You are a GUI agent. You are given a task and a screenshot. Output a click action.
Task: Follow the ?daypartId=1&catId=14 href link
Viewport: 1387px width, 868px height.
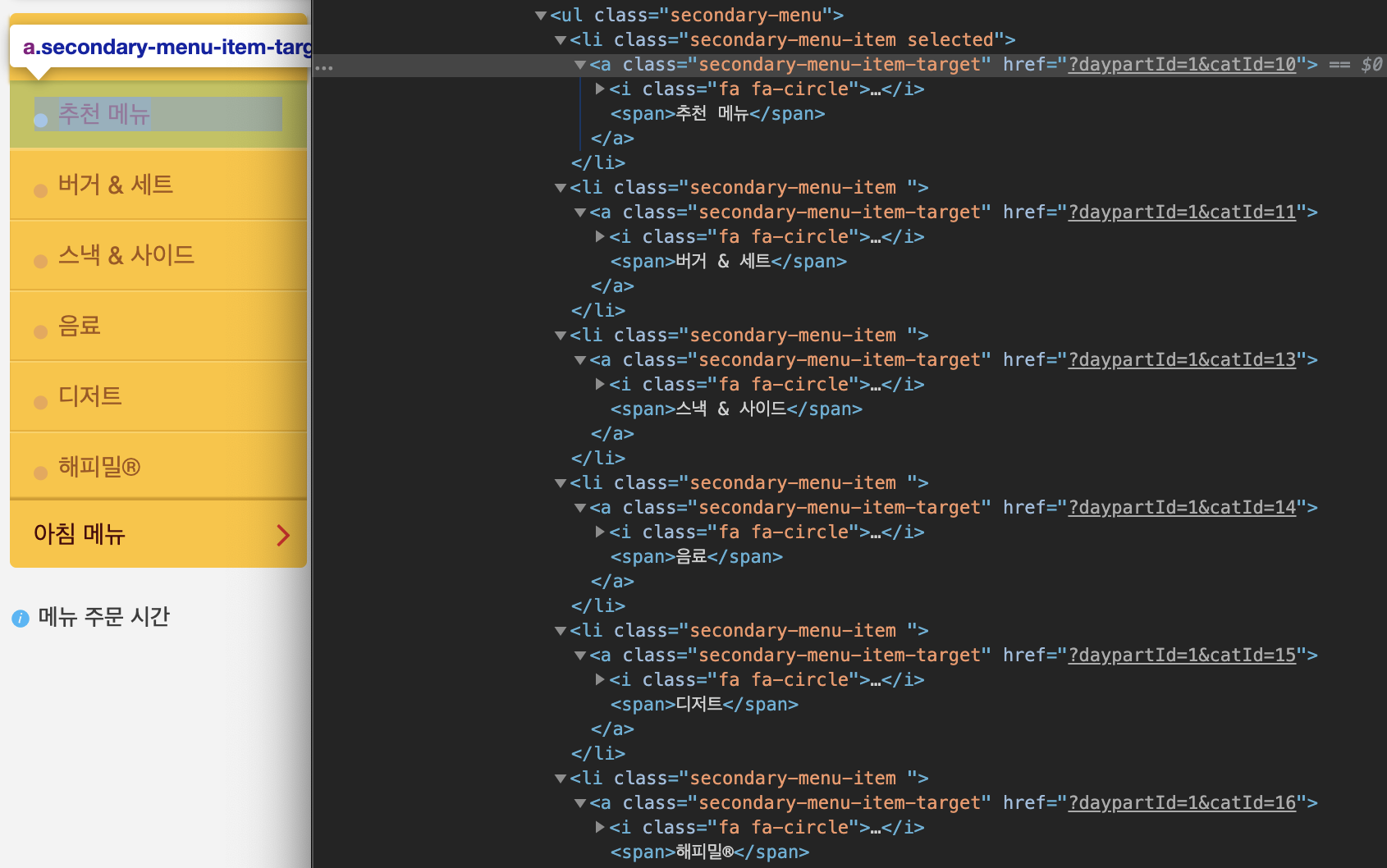[1182, 508]
